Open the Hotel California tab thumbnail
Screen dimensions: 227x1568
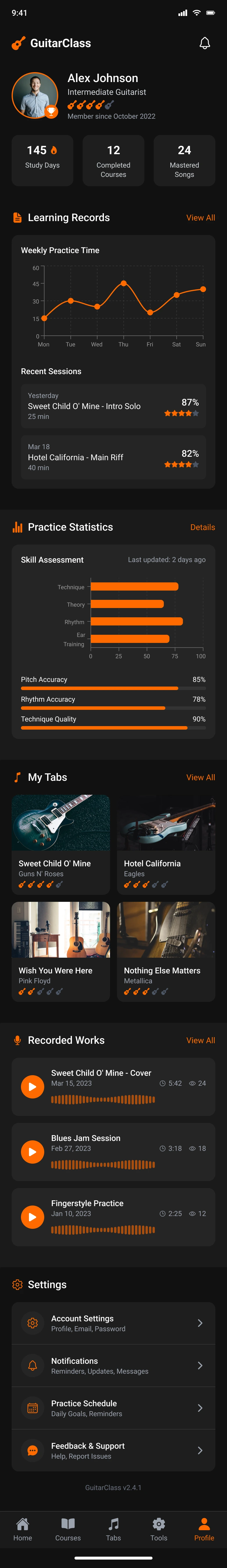coord(166,823)
